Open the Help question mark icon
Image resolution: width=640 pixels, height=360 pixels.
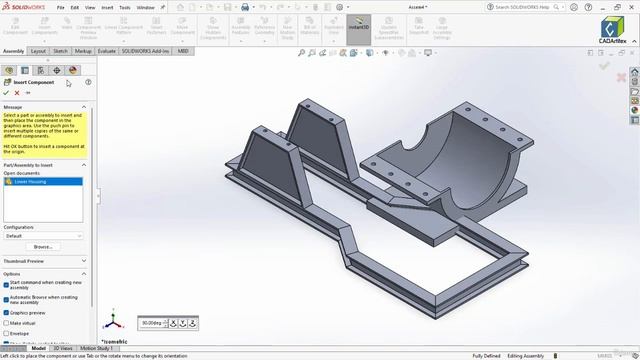[588, 7]
